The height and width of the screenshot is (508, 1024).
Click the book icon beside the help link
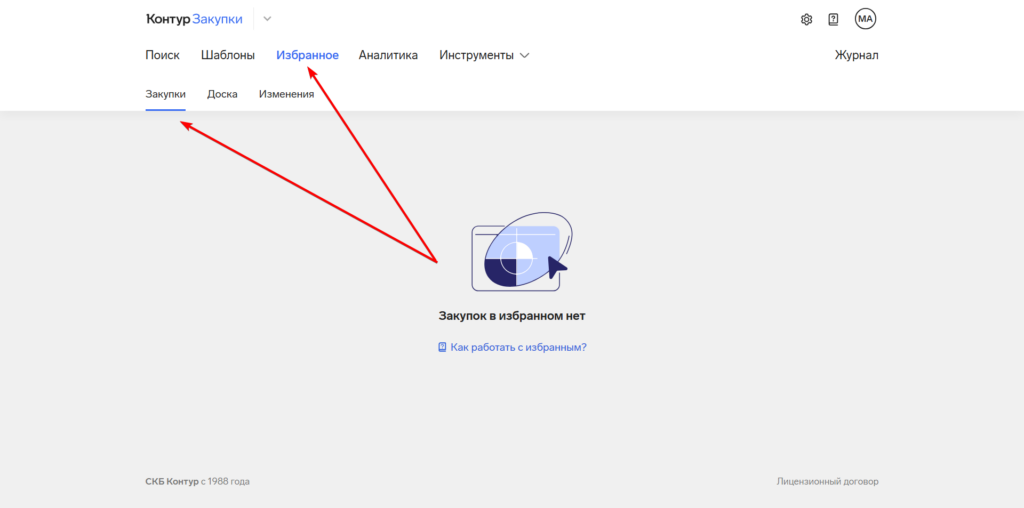(442, 347)
